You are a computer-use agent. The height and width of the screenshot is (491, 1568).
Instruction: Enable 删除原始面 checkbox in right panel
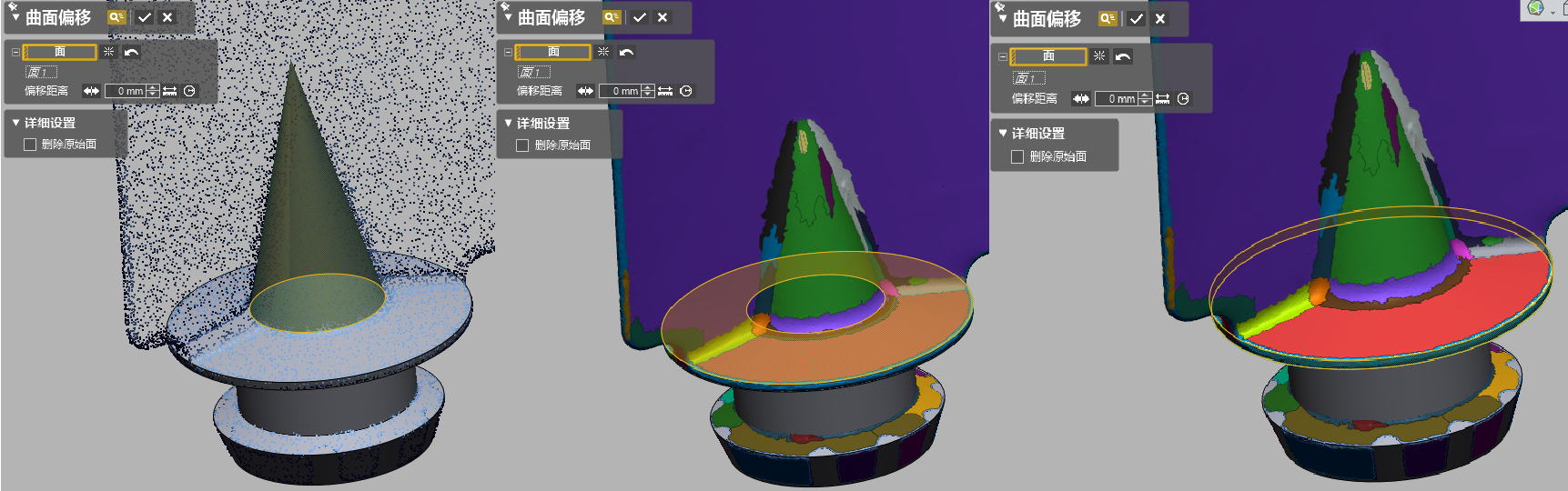(1017, 156)
